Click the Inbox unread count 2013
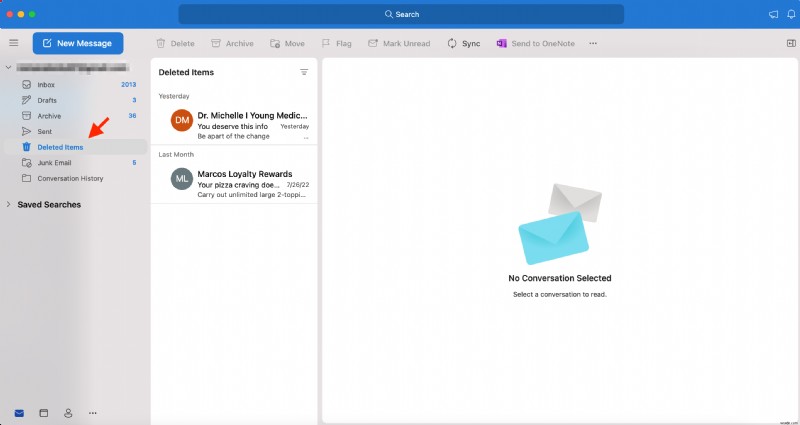The height and width of the screenshot is (425, 800). (129, 85)
